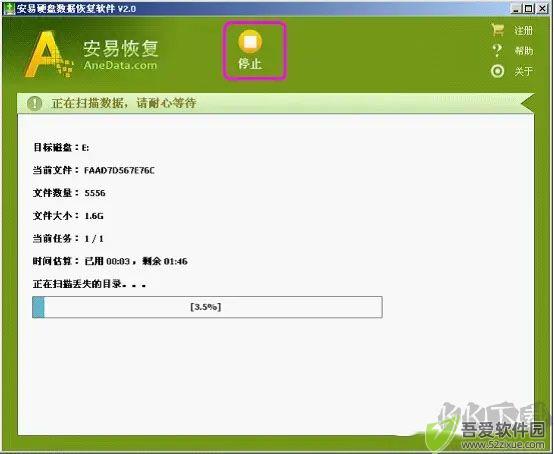Click the scan progress bar at 3.5%
The image size is (554, 454).
[207, 307]
